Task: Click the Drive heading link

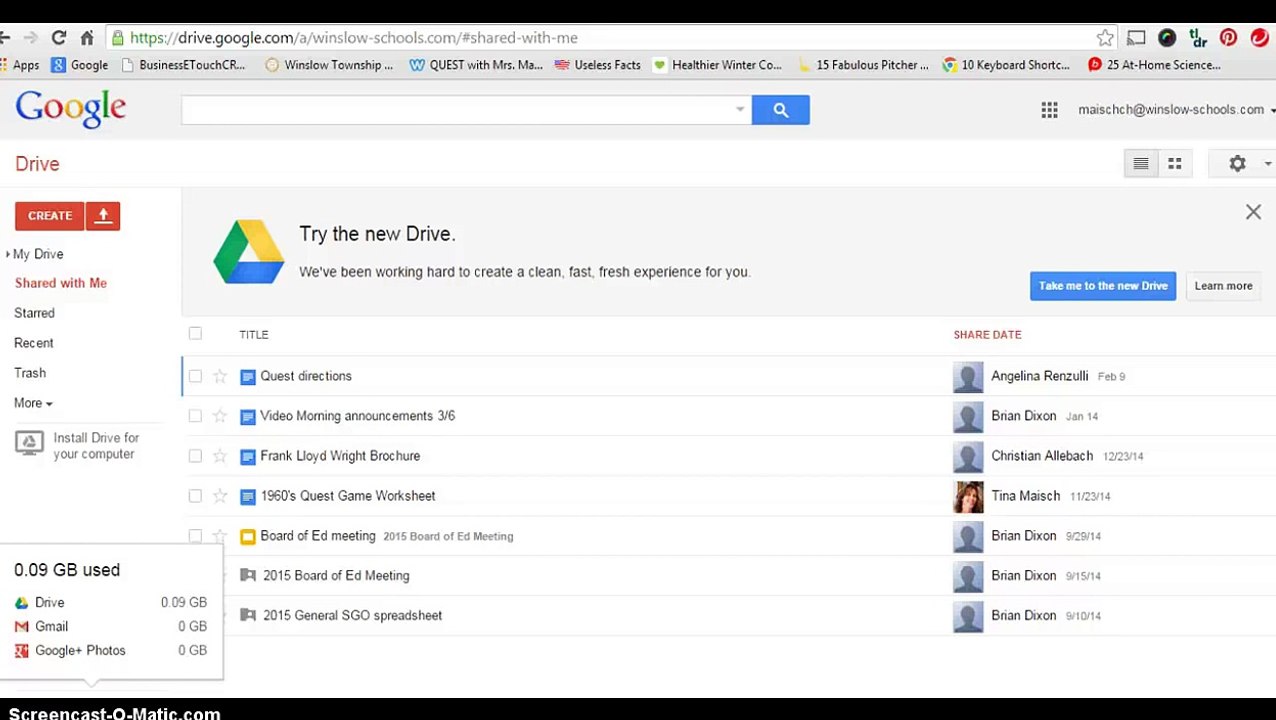Action: point(37,164)
